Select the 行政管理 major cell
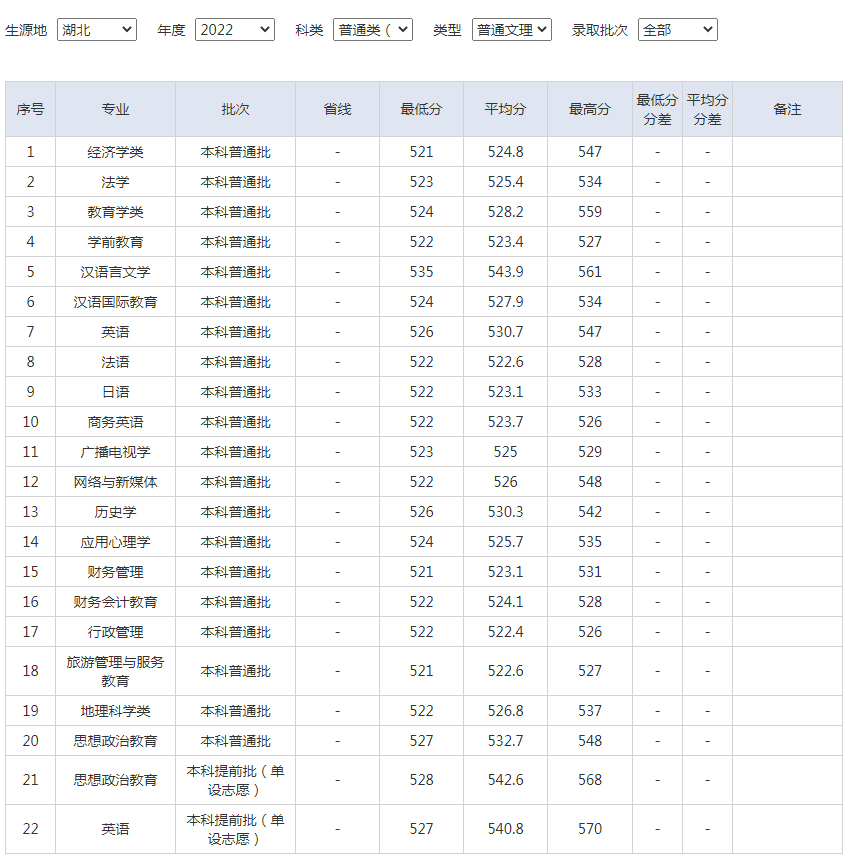 115,632
